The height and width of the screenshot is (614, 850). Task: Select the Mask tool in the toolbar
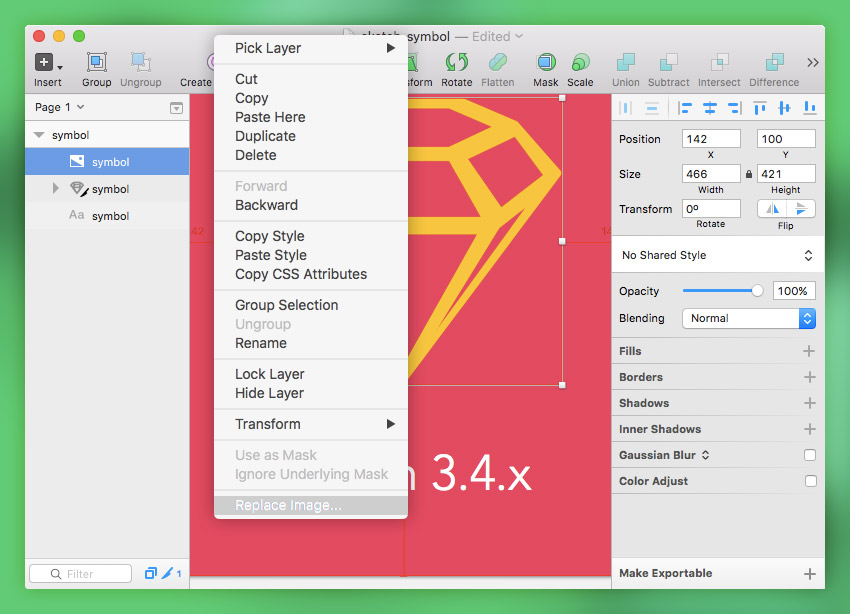click(545, 63)
